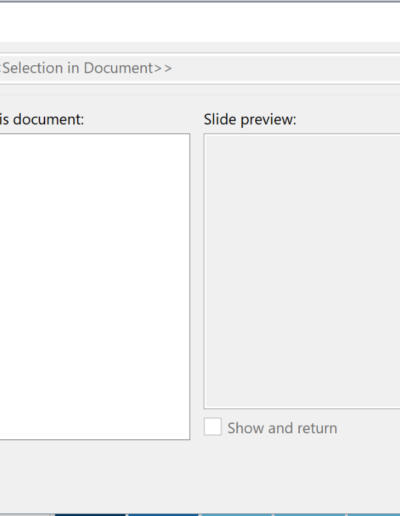
Task: Select the first teal color swatch at bottom
Action: [237, 515]
